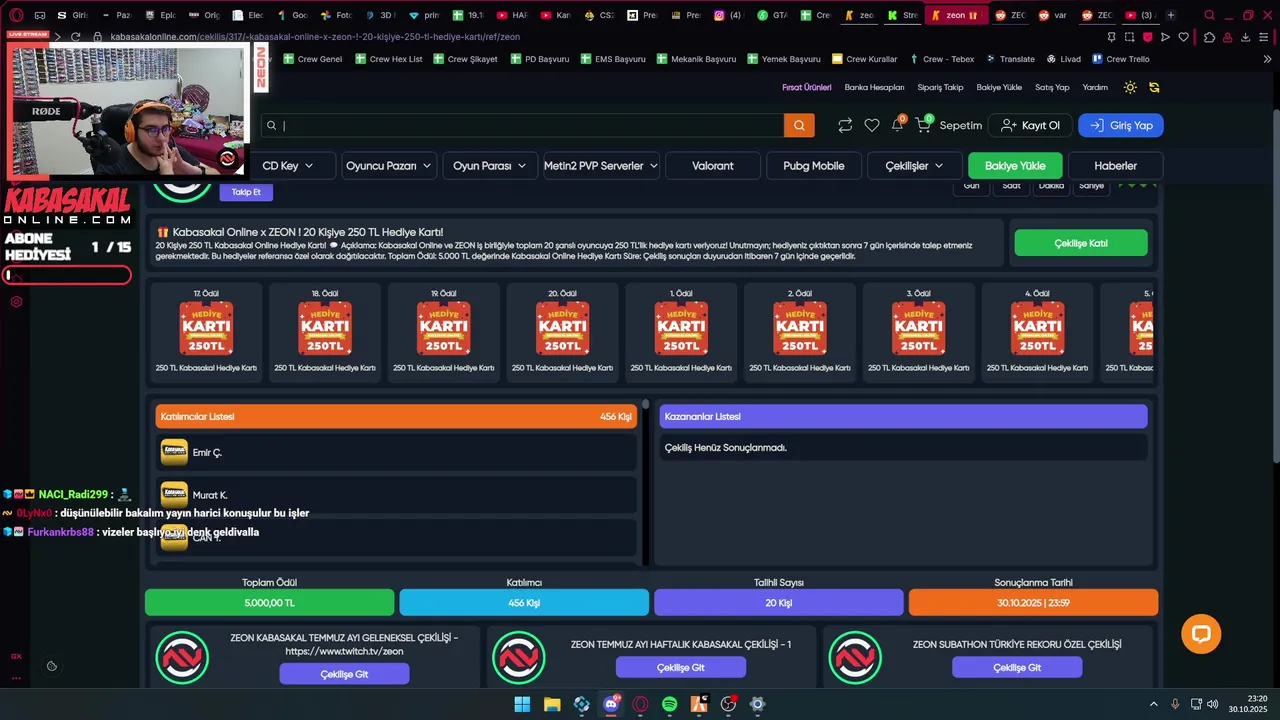
Task: Select the 1. Ödül gift card thumbnail
Action: pos(681,330)
